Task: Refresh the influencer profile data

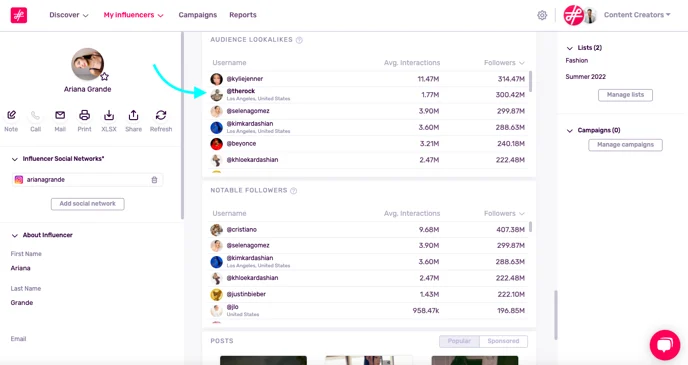Action: point(161,115)
